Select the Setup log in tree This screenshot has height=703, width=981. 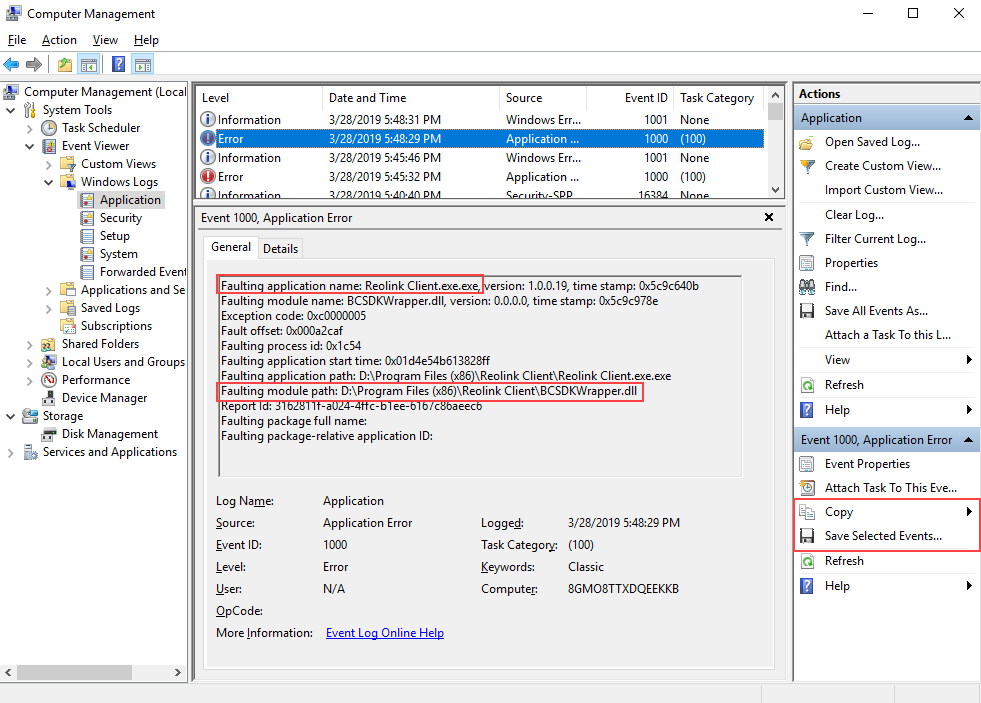click(114, 236)
